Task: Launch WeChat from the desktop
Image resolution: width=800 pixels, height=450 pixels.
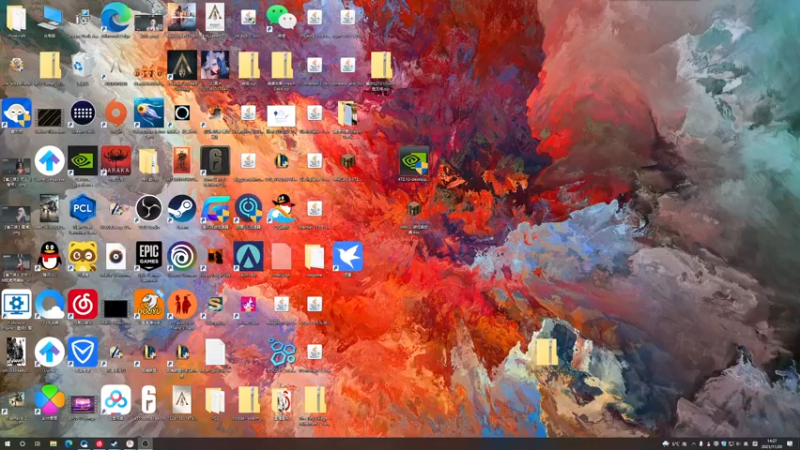Action: click(x=281, y=16)
